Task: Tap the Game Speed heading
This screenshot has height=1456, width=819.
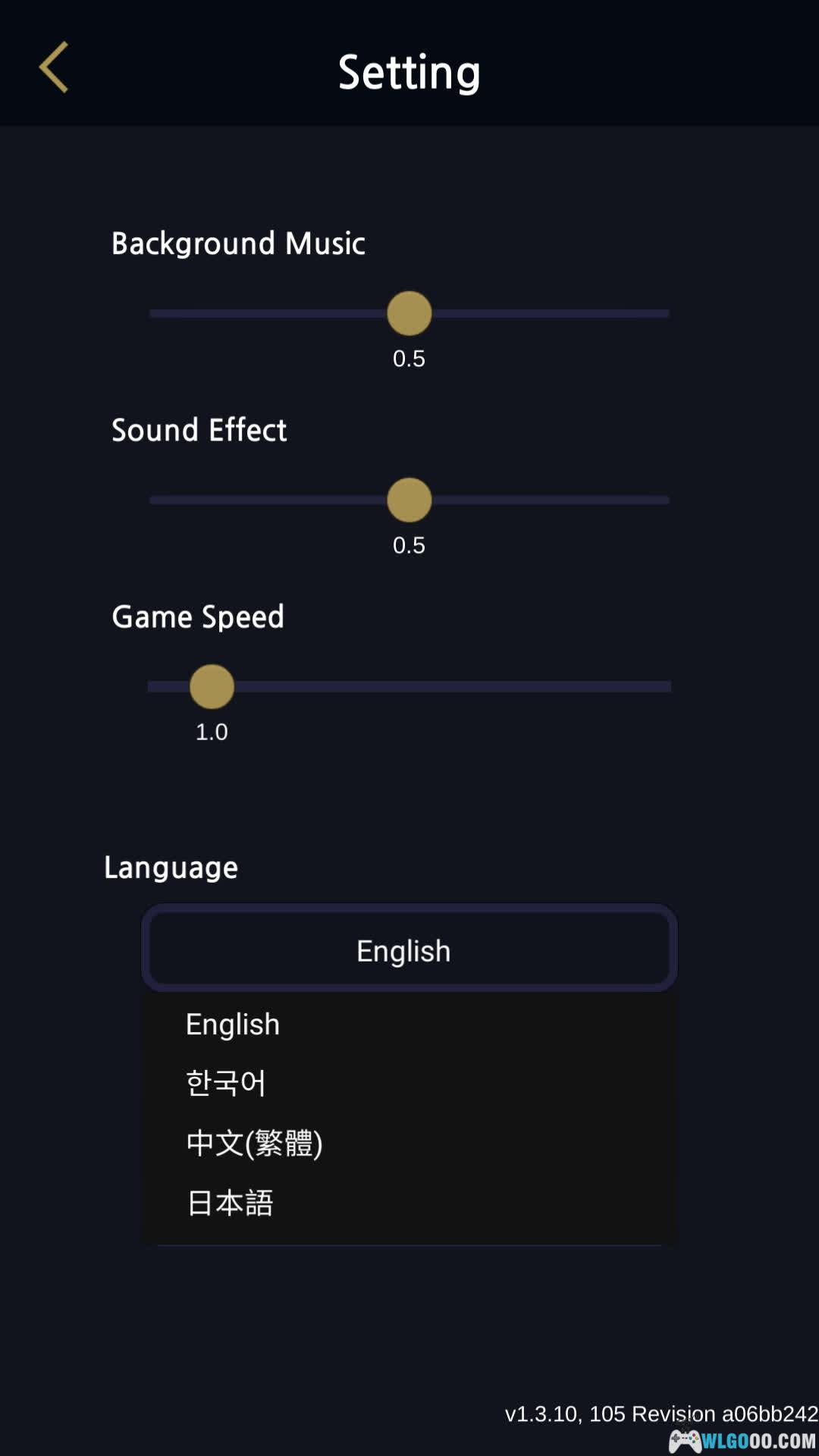Action: 198,617
